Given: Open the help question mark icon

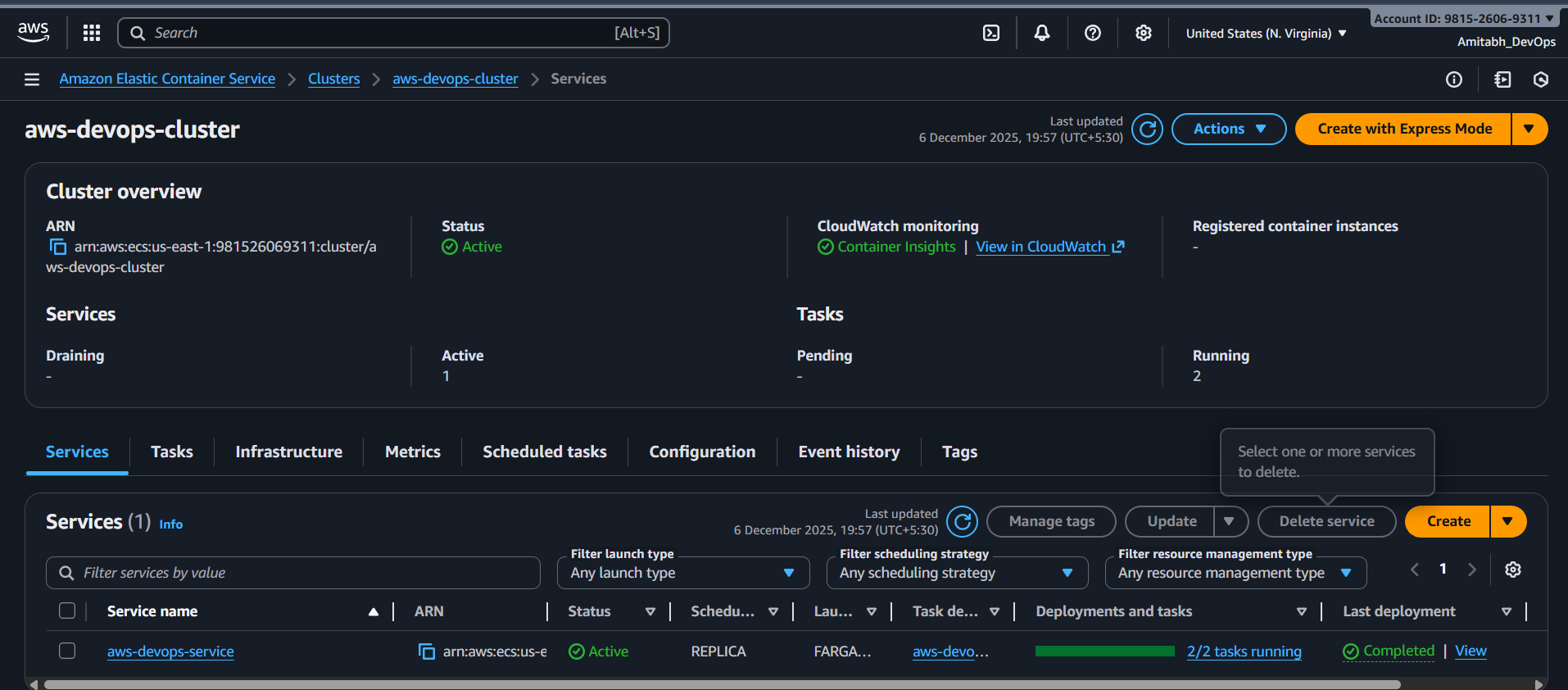Looking at the screenshot, I should tap(1092, 33).
